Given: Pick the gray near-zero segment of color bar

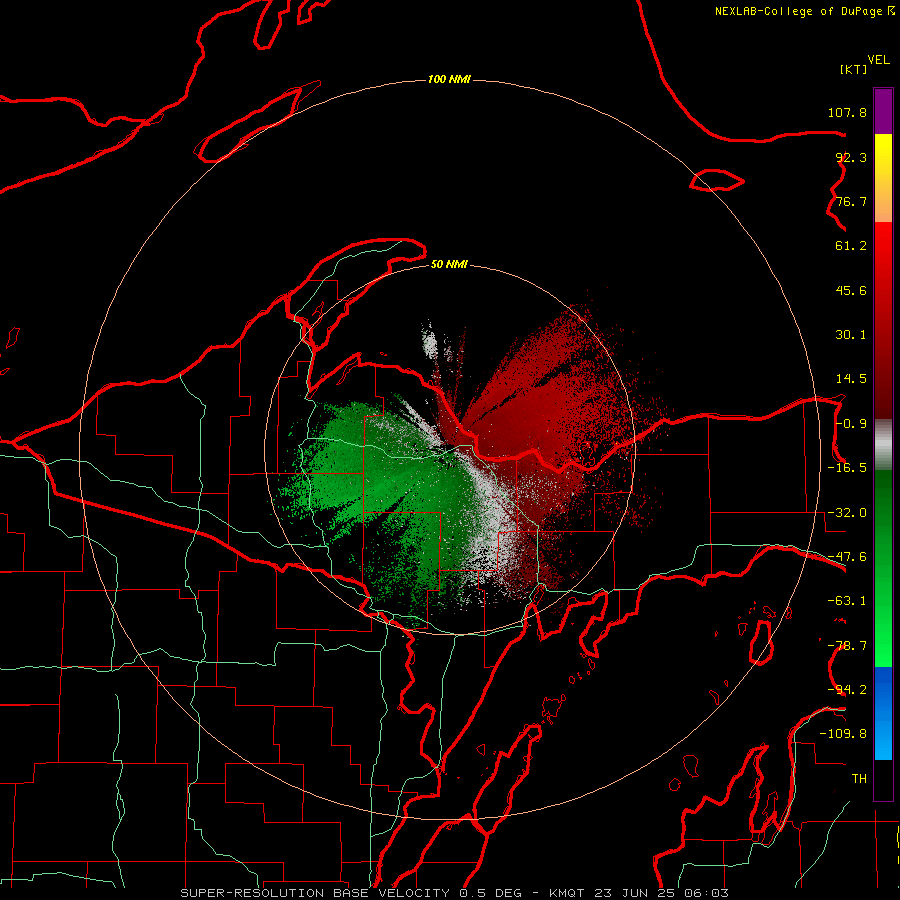Looking at the screenshot, I should click(x=883, y=445).
